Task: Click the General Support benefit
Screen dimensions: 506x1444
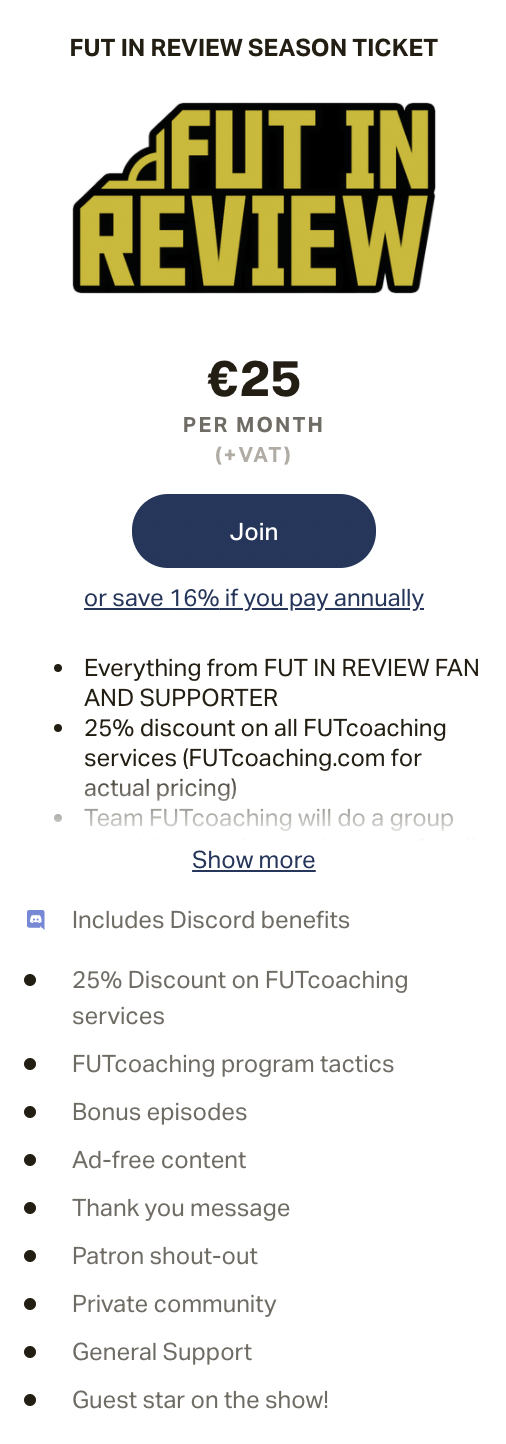Action: click(x=162, y=1352)
